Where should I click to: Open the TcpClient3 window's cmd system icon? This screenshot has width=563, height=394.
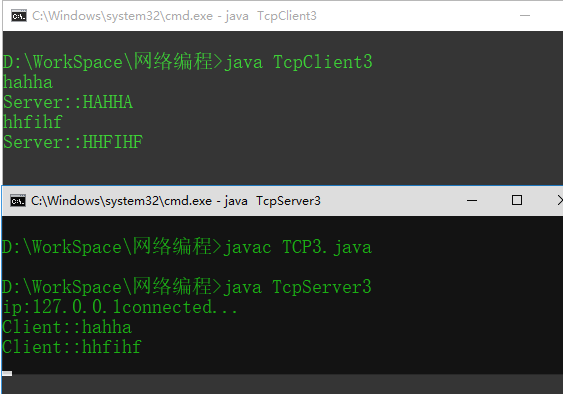[18, 16]
